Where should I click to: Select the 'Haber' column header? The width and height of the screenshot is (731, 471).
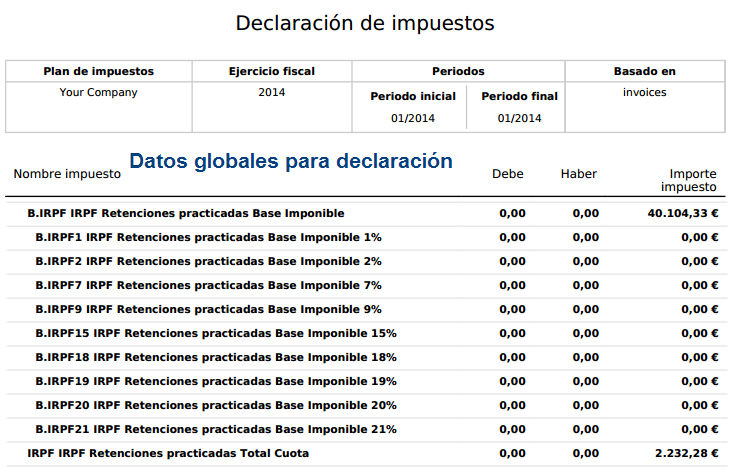click(x=578, y=174)
